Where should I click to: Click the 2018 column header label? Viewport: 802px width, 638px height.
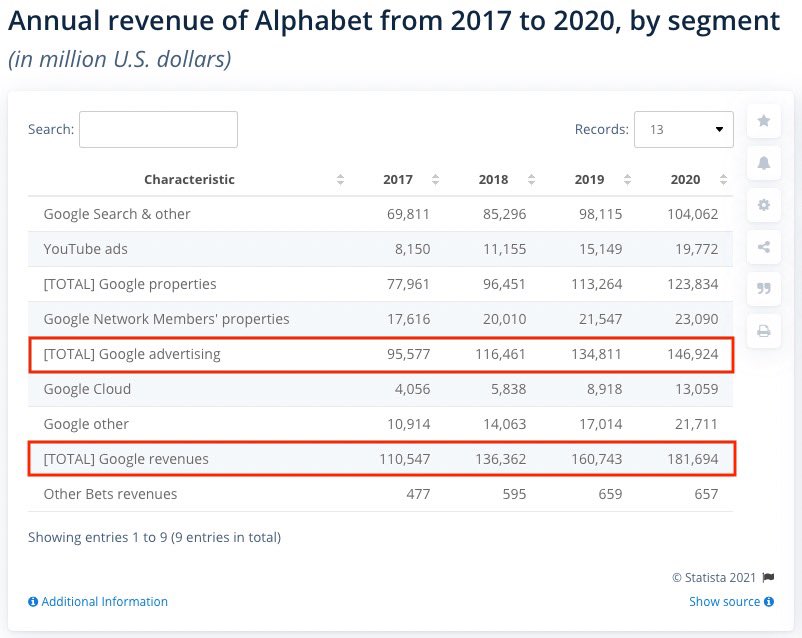coord(494,180)
